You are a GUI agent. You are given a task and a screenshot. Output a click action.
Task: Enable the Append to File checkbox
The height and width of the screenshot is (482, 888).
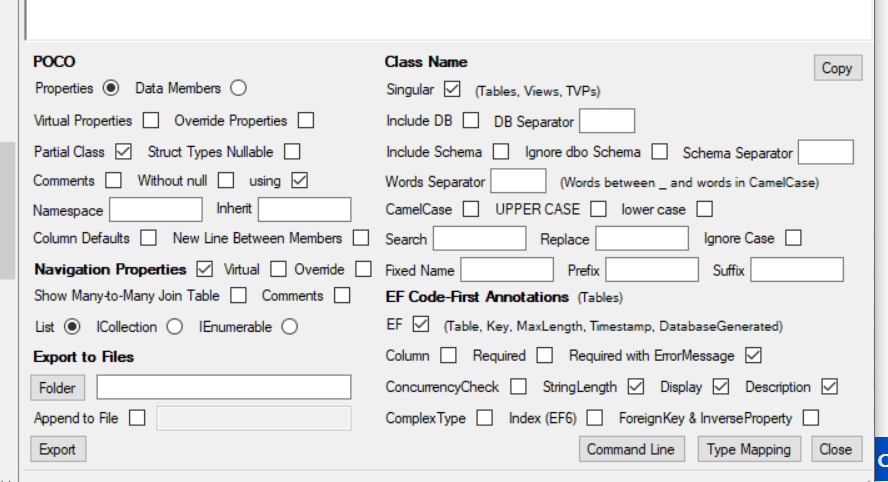click(x=137, y=418)
